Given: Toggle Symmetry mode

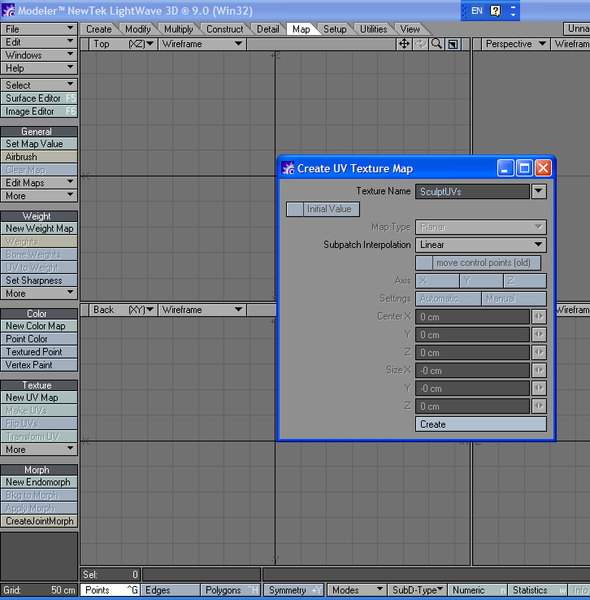Looking at the screenshot, I should tap(293, 590).
